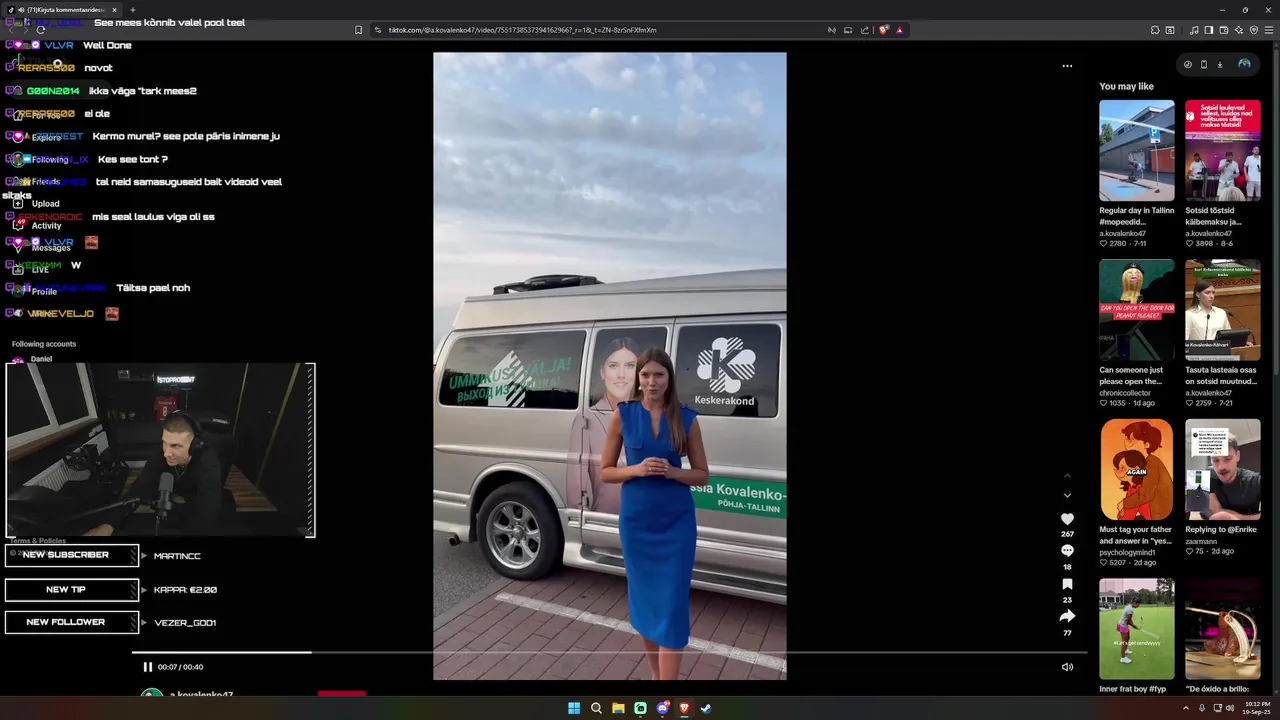Screen dimensions: 1280x720
Task: Bookmark the page via the address bar bookmark icon
Action: (359, 30)
